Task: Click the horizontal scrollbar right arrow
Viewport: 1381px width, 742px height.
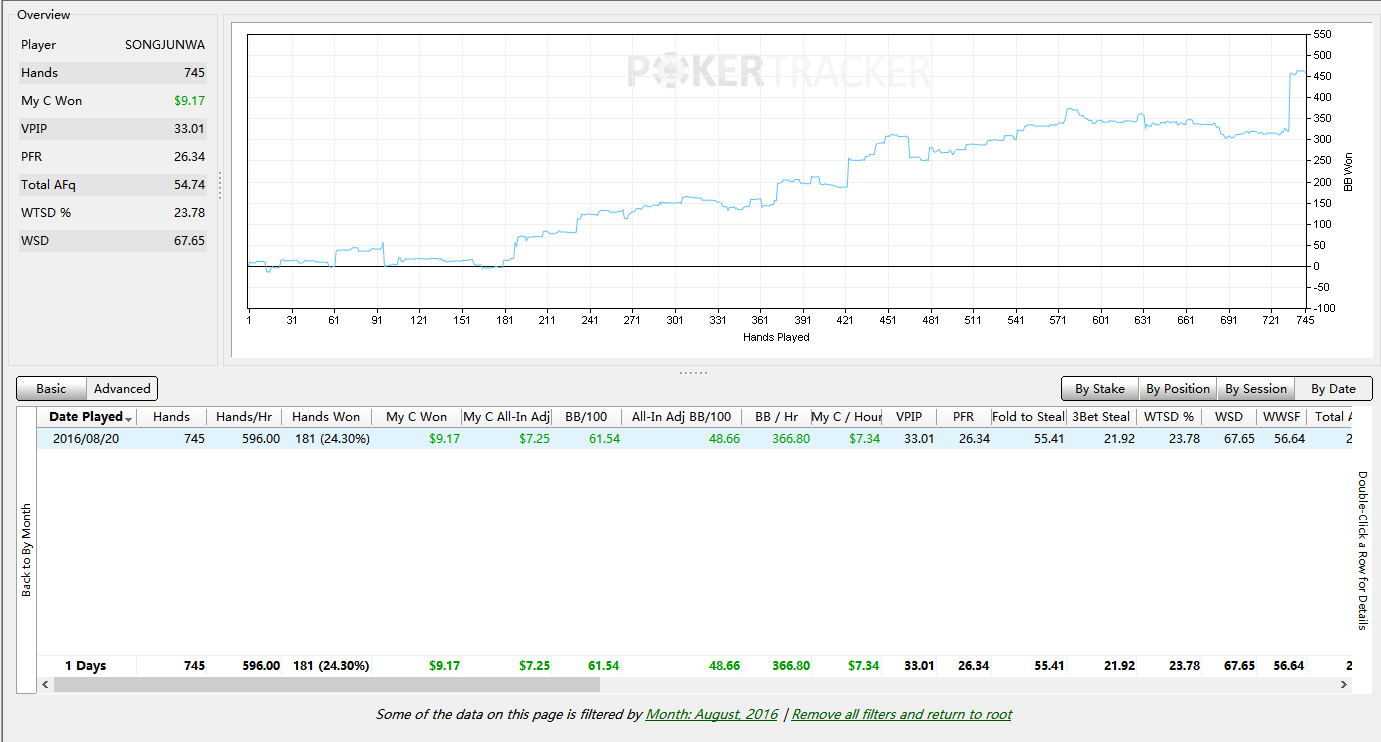Action: click(x=1343, y=685)
